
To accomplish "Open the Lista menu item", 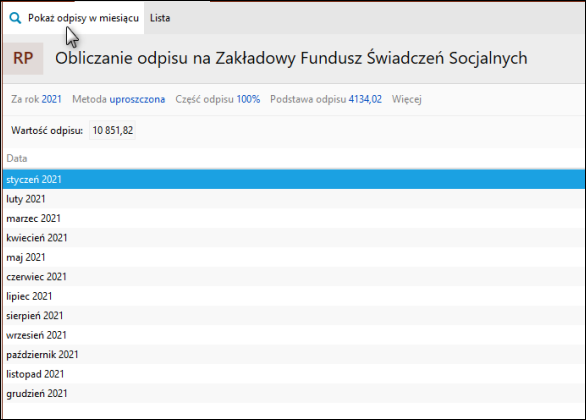I will tap(160, 18).
